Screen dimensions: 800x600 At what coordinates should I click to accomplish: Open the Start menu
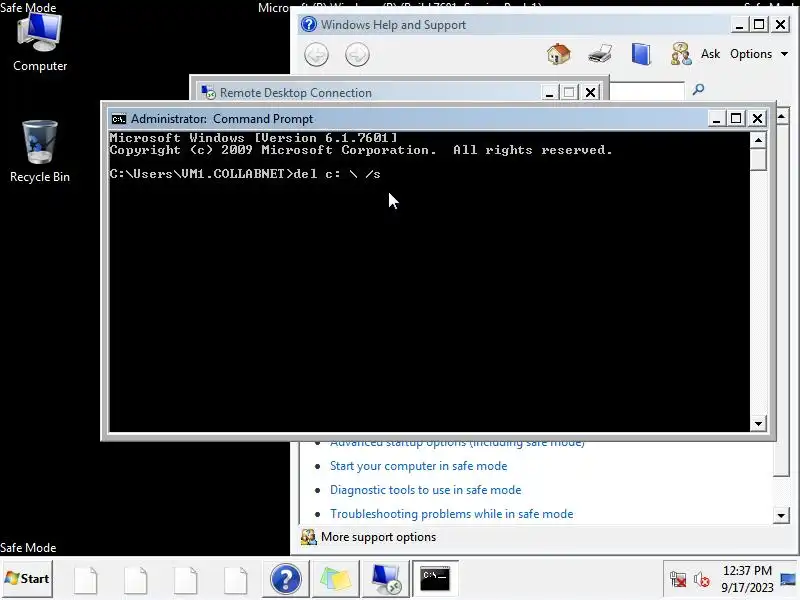(27, 579)
